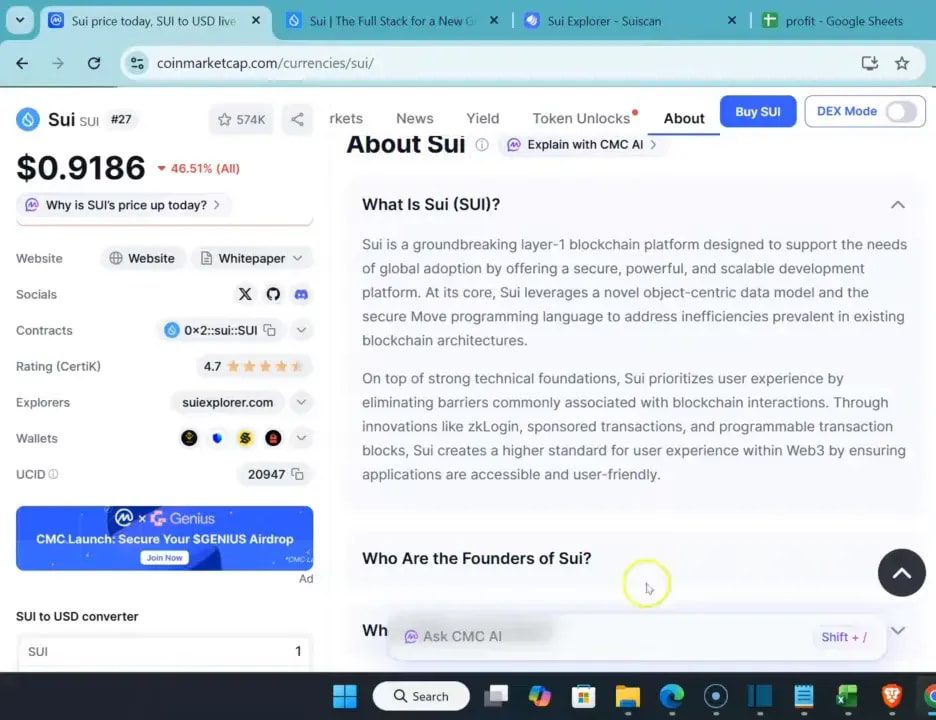Viewport: 936px width, 720px height.
Task: Expand the Wallets dropdown chevron
Action: pyautogui.click(x=301, y=438)
